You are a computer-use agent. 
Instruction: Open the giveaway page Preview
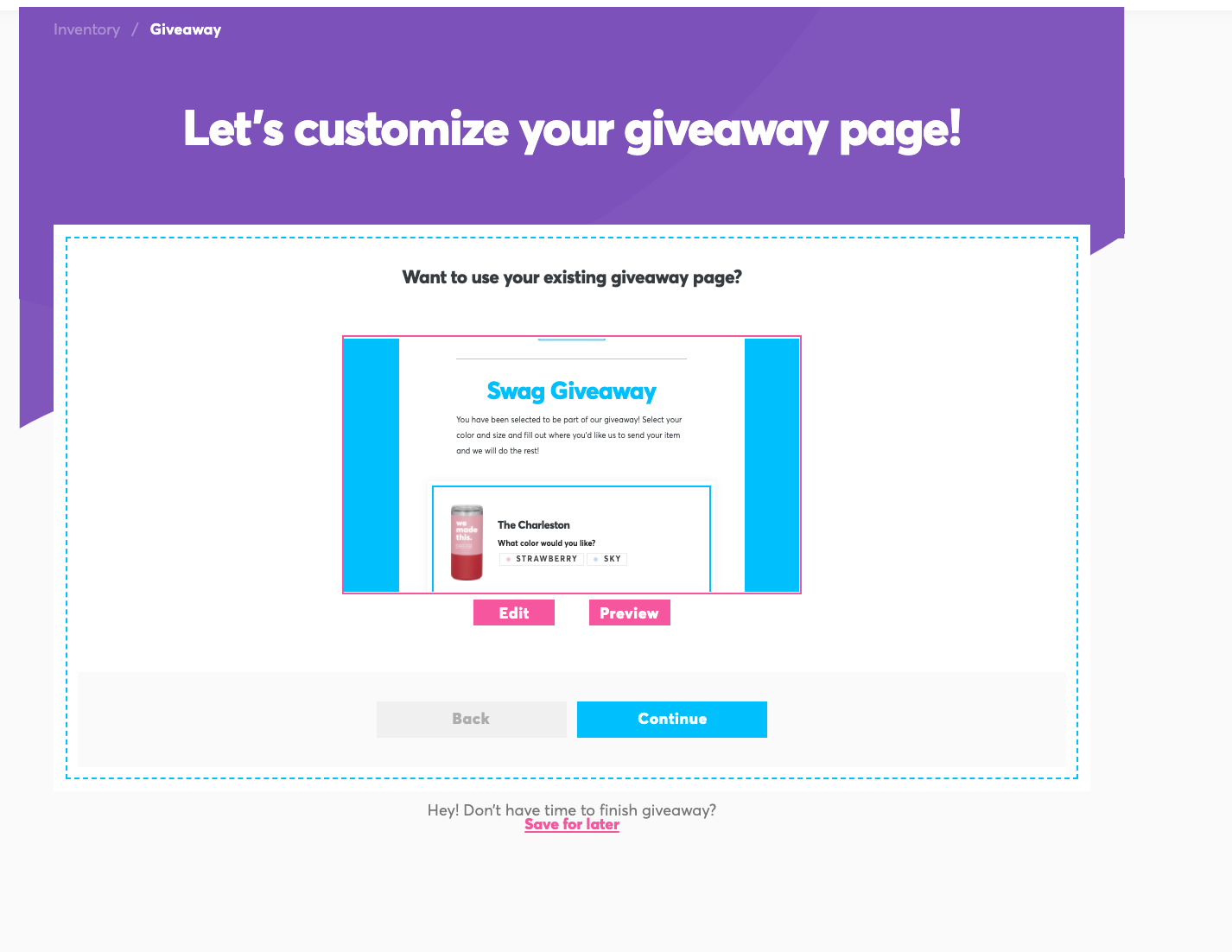[629, 612]
